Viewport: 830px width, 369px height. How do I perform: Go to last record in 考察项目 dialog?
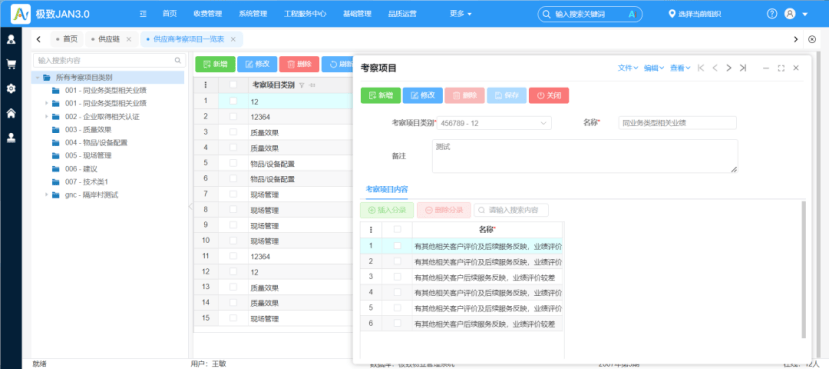[x=743, y=68]
